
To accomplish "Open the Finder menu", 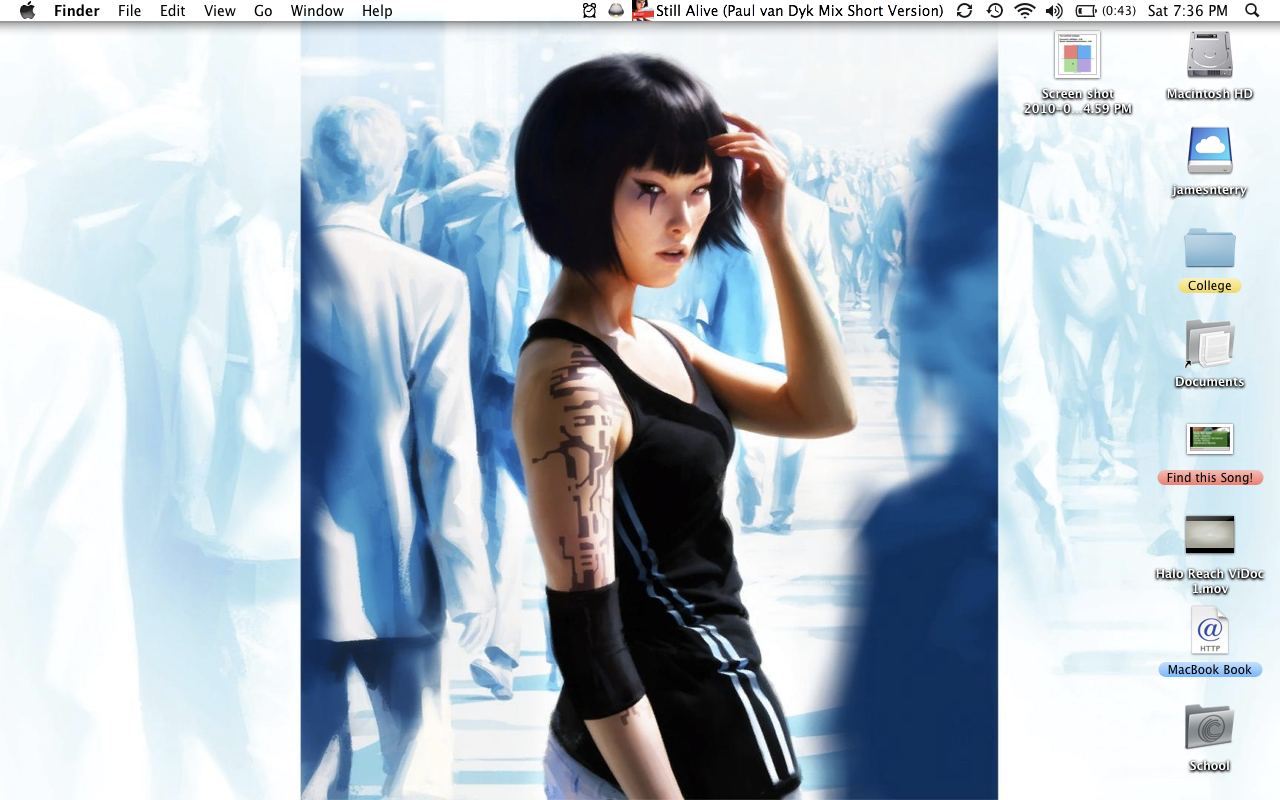I will (x=75, y=11).
